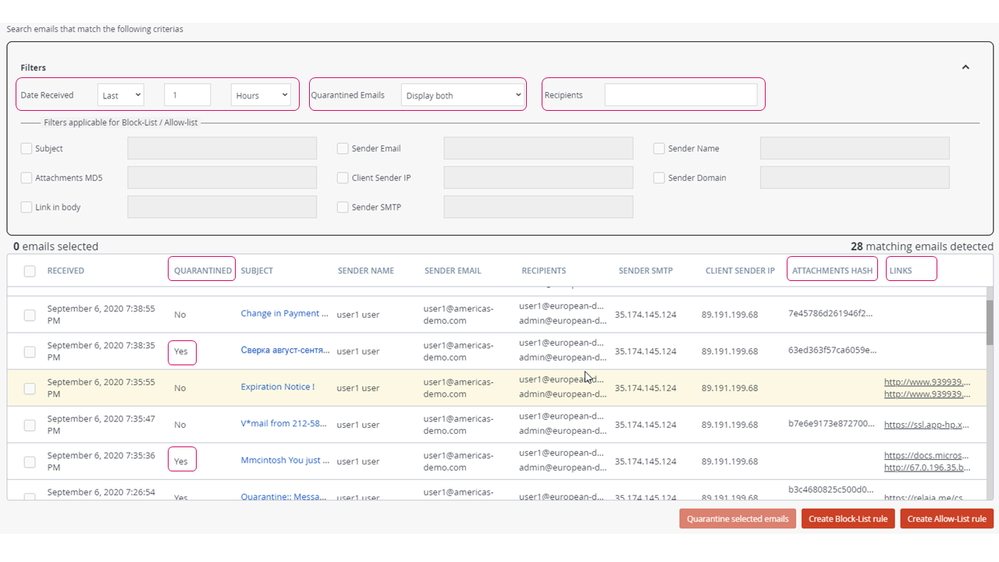Click the Sender SMTP filter text field
Screen dimensions: 999x562
pyautogui.click(x=538, y=207)
